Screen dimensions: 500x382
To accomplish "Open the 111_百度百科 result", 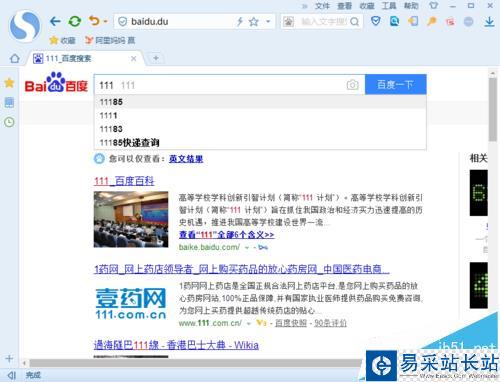I will (x=124, y=181).
